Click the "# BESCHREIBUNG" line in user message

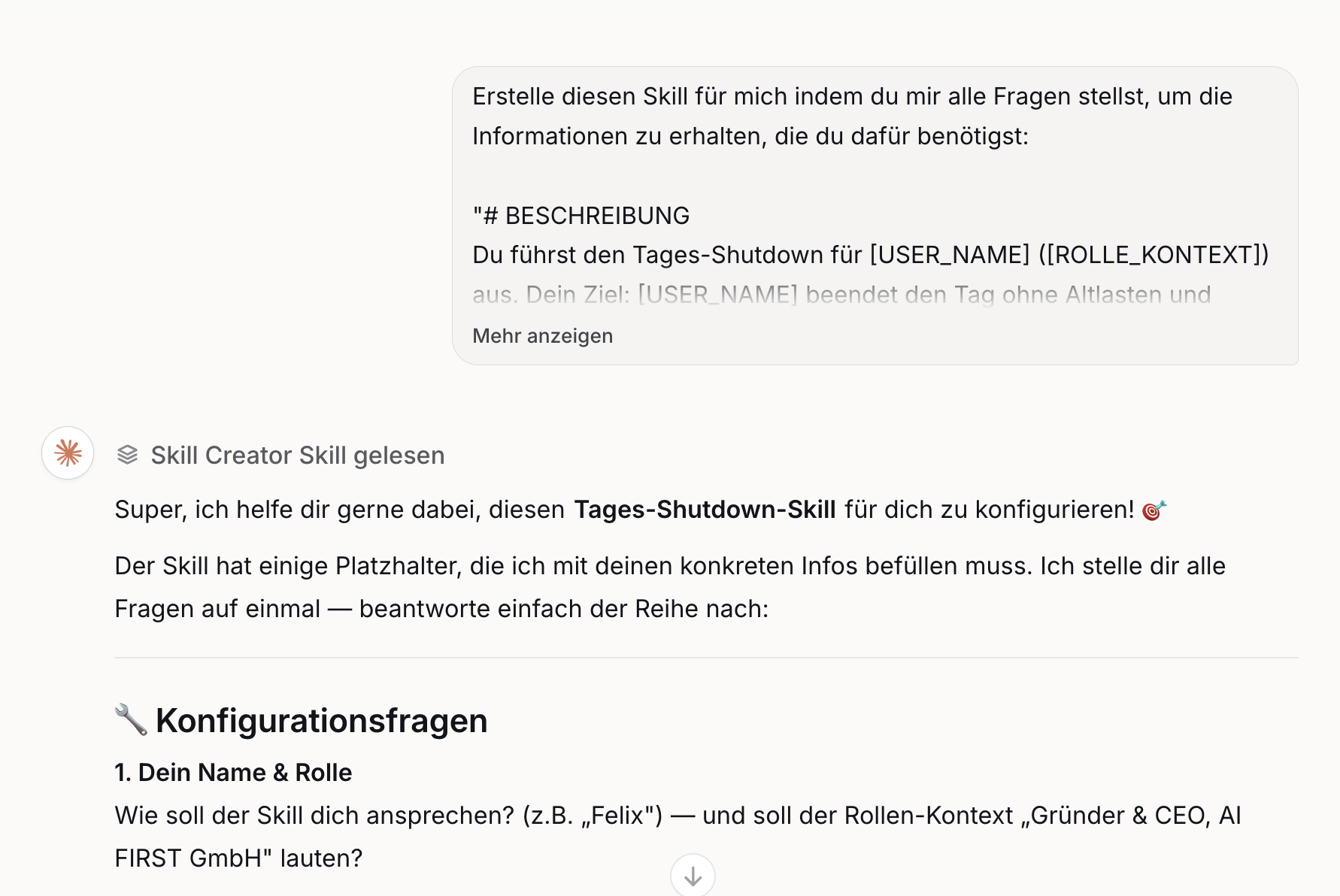(x=581, y=216)
